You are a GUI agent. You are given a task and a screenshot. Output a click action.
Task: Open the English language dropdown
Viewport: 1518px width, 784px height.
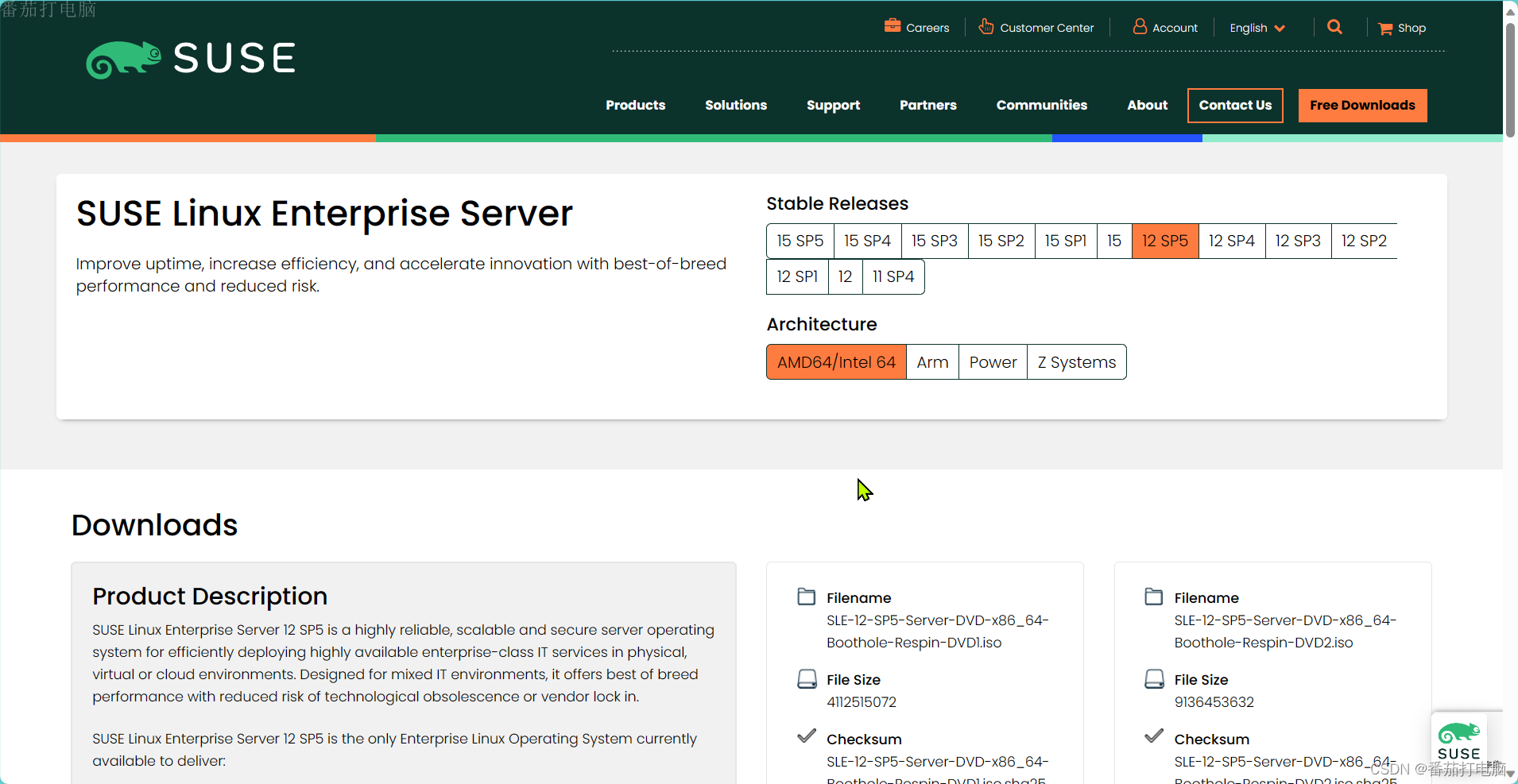[1257, 27]
